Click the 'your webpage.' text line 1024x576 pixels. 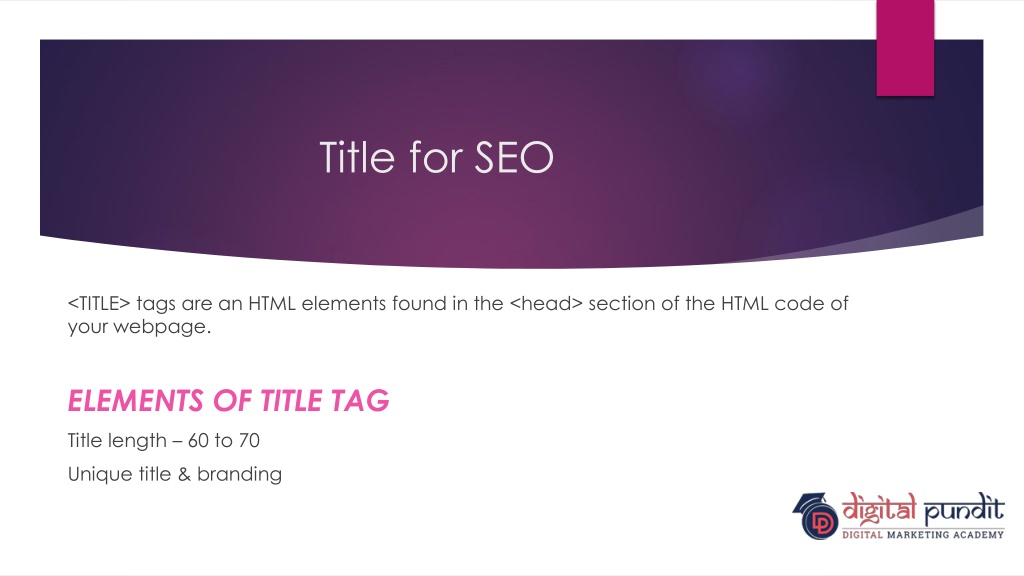click(140, 327)
